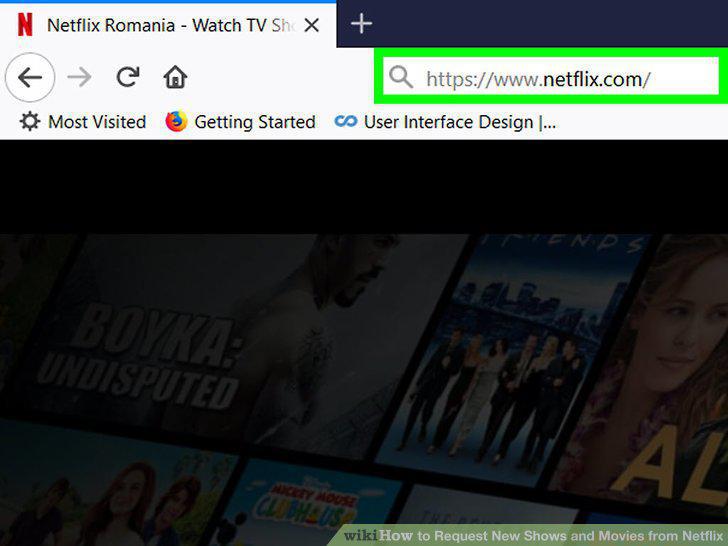
Task: Open the Most Visited bookmarks folder
Action: point(83,122)
